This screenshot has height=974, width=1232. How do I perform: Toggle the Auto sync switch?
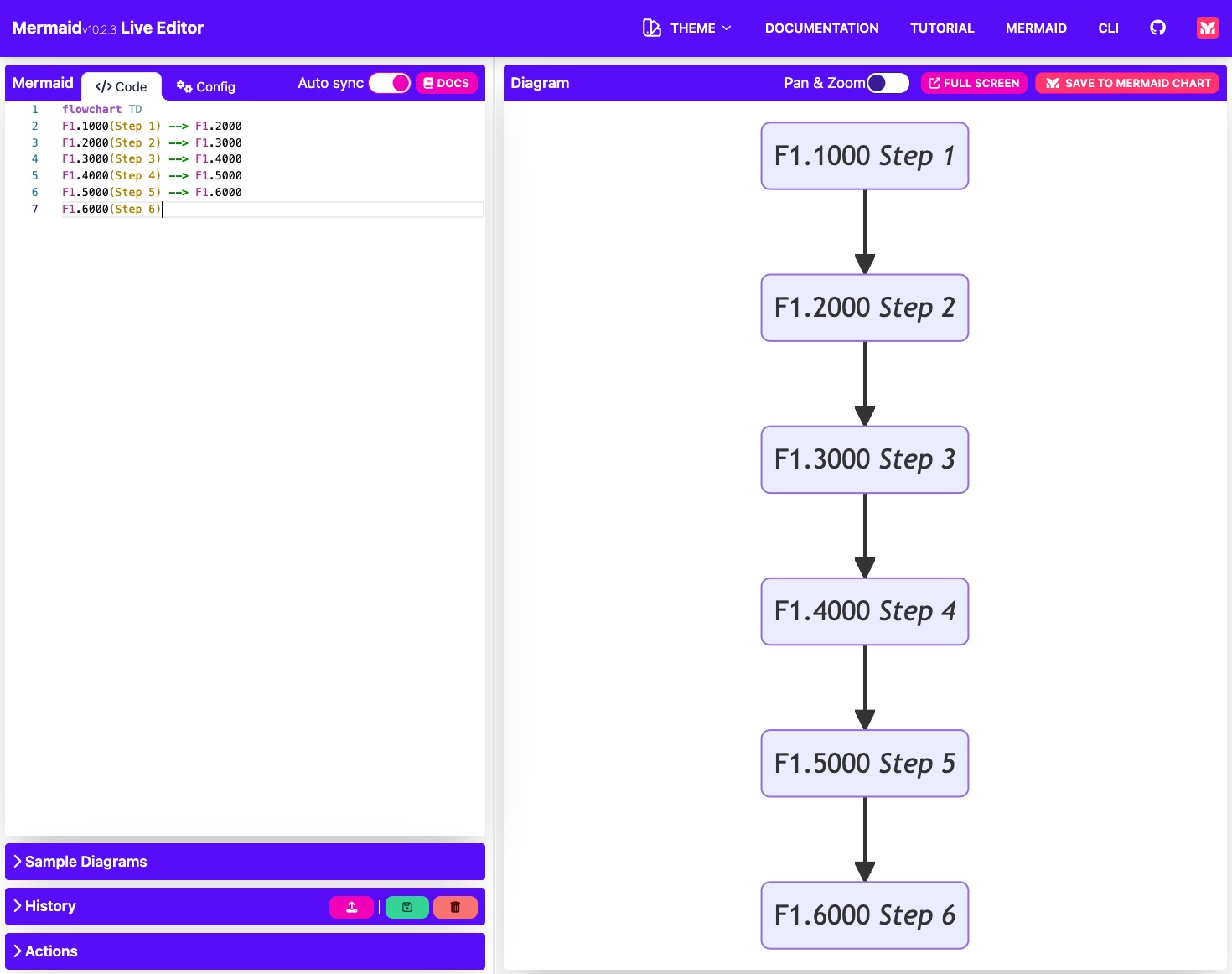click(390, 83)
